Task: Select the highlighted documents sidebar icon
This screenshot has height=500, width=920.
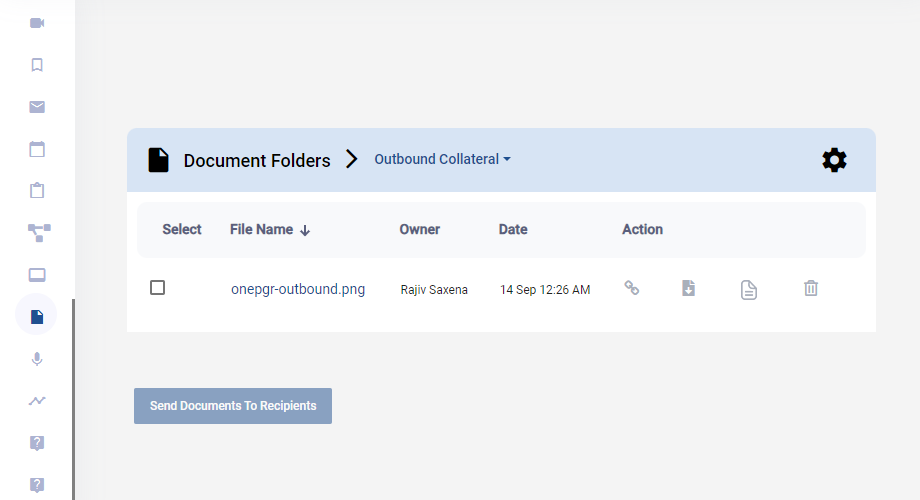Action: click(37, 317)
